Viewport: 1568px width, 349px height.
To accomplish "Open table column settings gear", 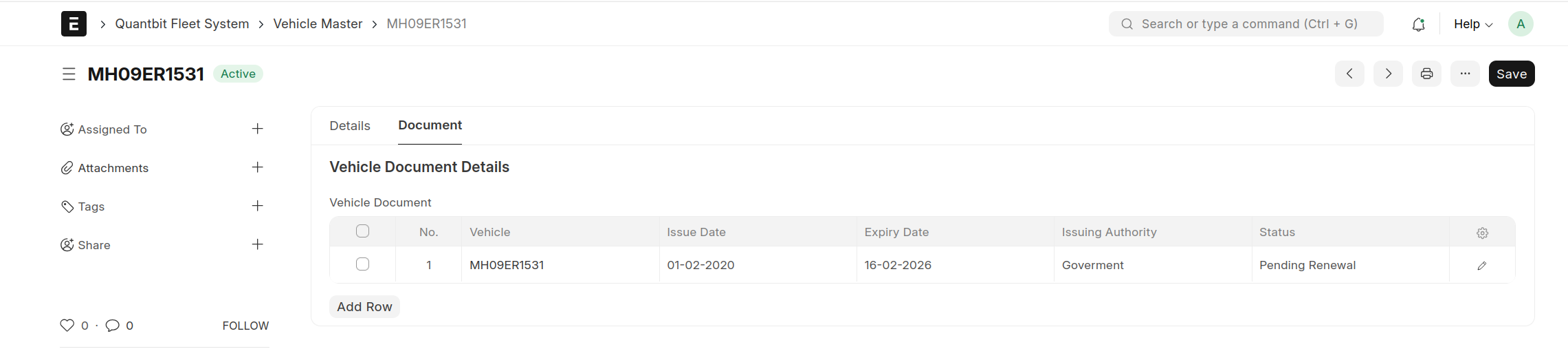I will [x=1482, y=233].
